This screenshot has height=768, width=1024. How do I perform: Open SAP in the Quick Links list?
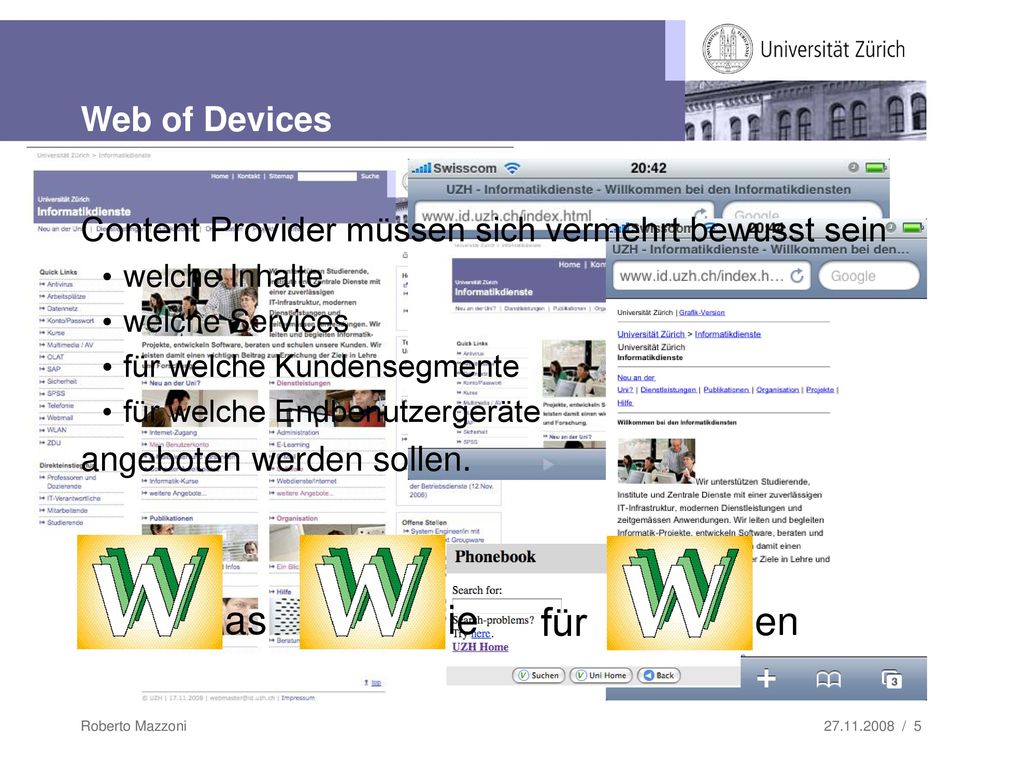[54, 369]
